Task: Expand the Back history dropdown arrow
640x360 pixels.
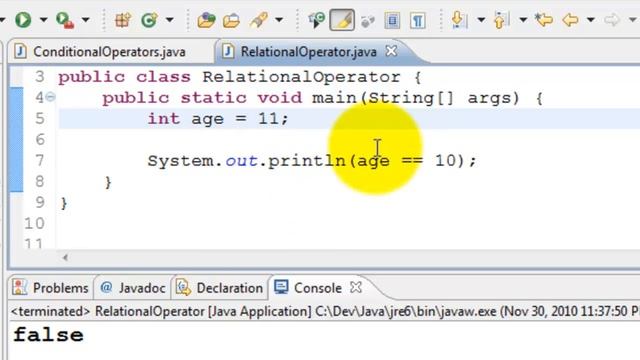Action: pyautogui.click(x=590, y=20)
